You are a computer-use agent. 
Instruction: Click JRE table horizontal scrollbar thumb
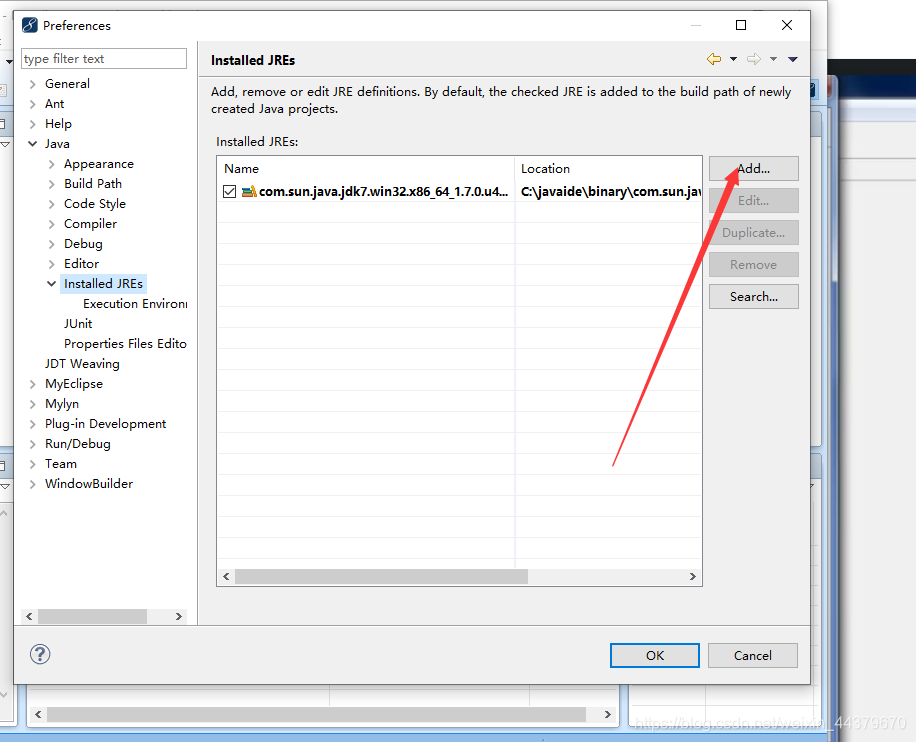pos(381,577)
